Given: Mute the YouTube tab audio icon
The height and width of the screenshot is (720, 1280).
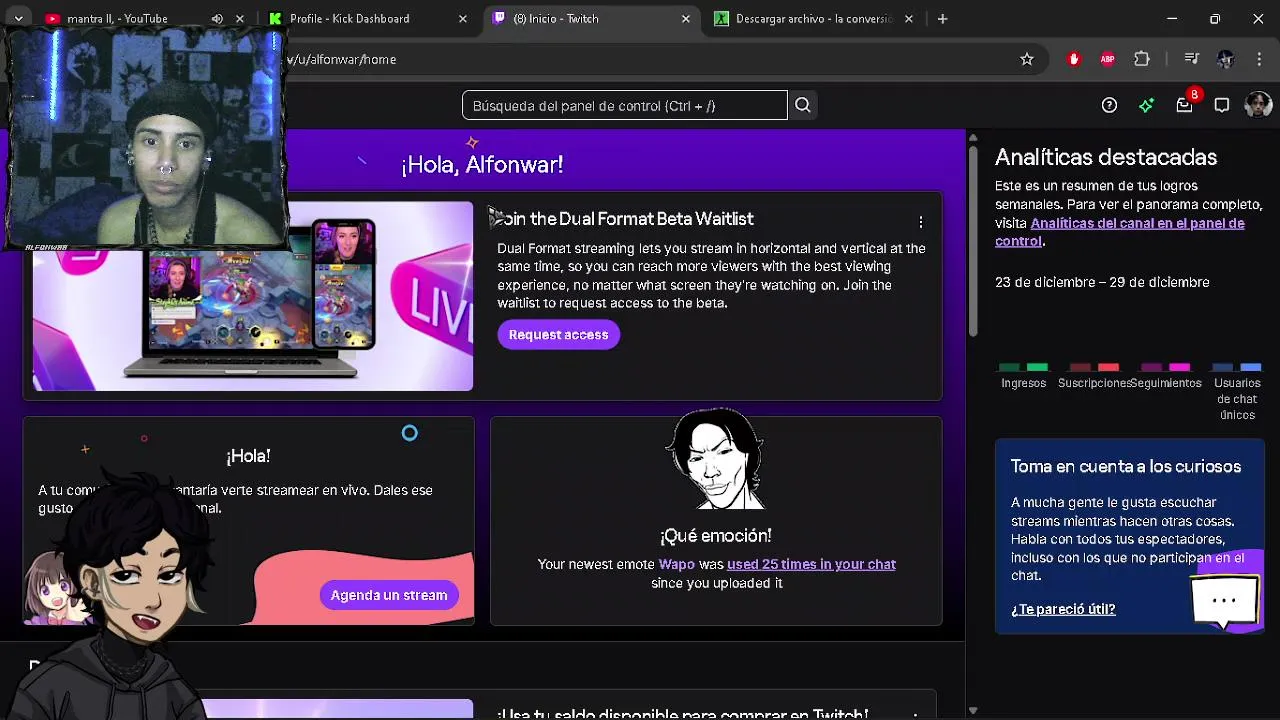Looking at the screenshot, I should [217, 19].
